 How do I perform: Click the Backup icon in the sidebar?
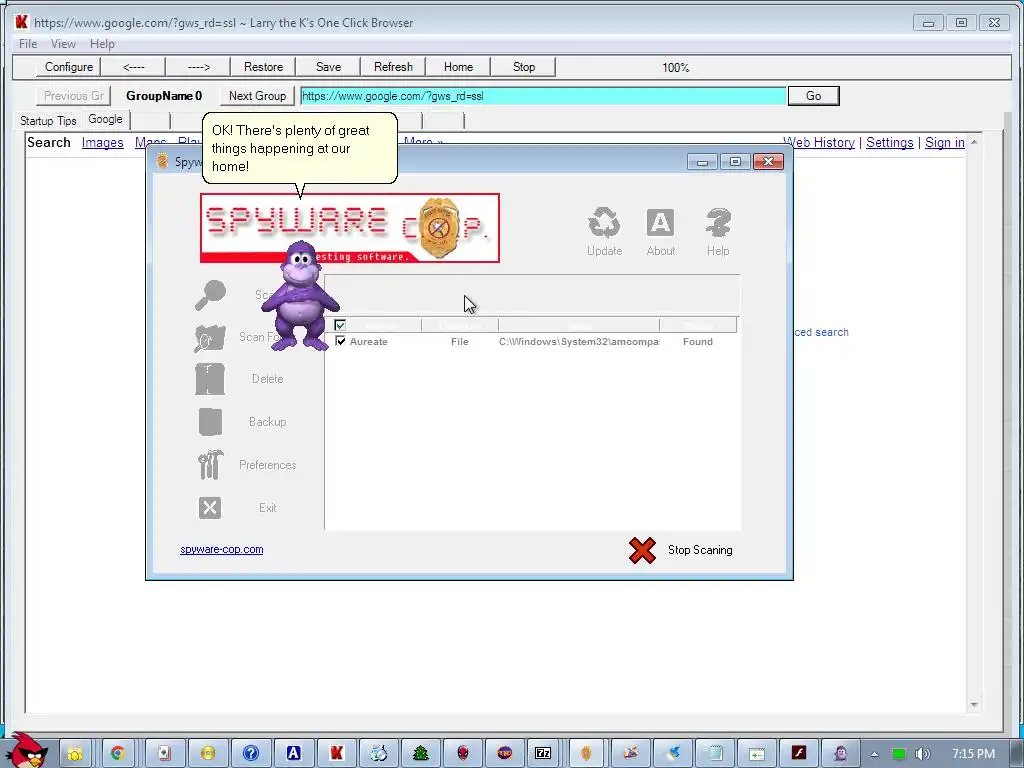[210, 422]
